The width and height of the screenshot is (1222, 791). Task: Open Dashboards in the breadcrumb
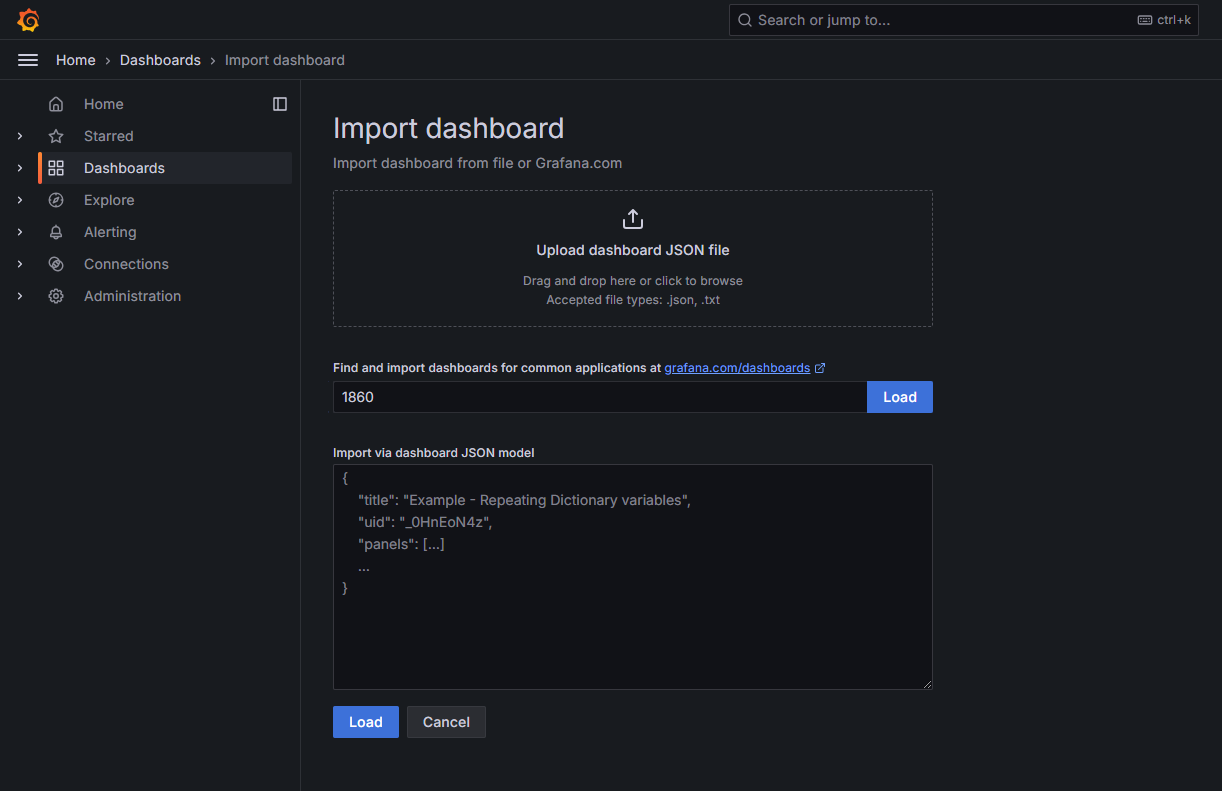[x=160, y=60]
